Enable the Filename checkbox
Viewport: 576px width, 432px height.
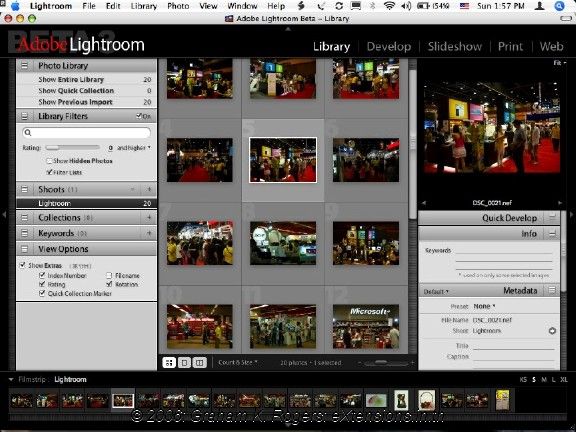pos(109,275)
